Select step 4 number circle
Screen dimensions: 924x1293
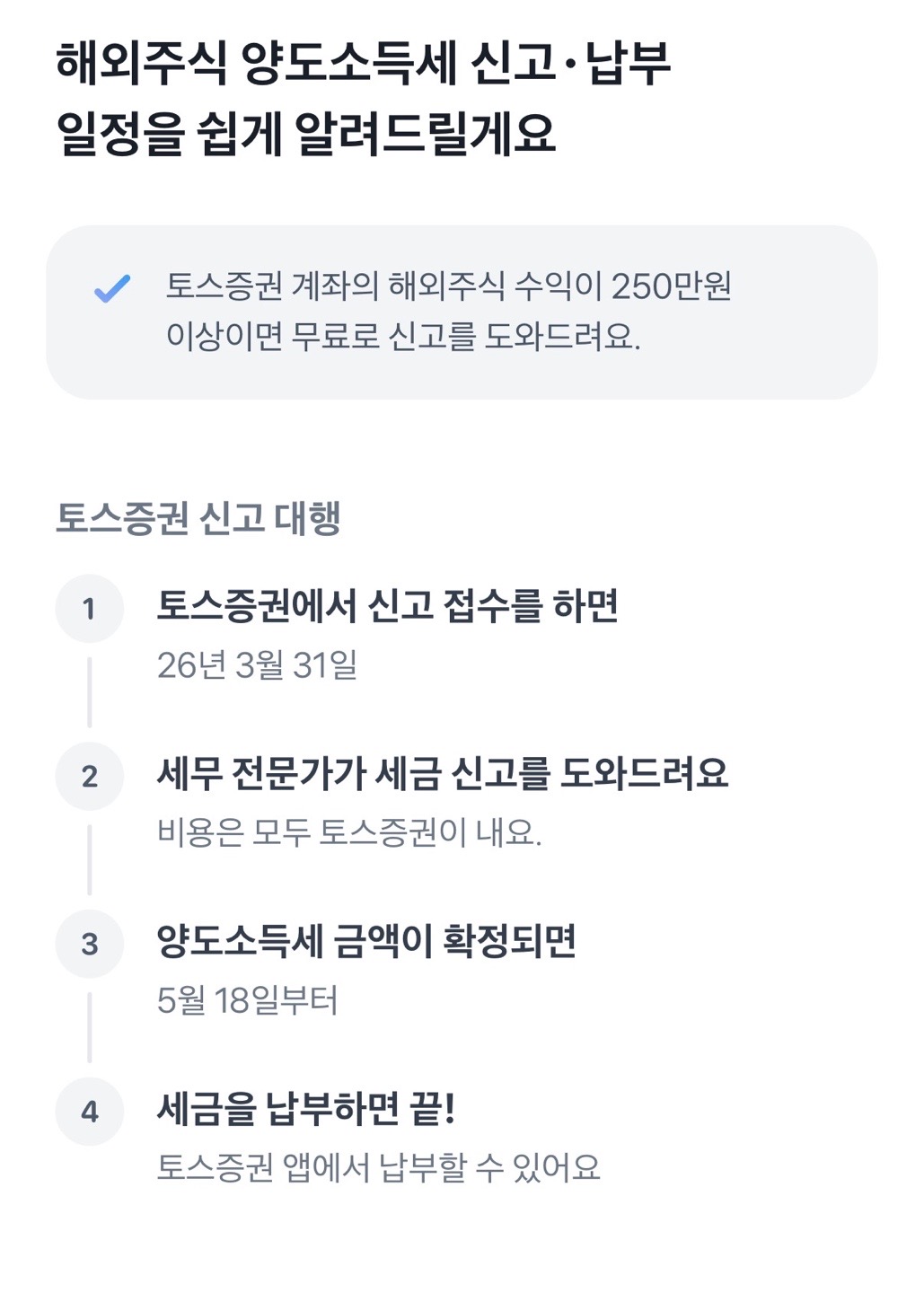pos(89,1112)
